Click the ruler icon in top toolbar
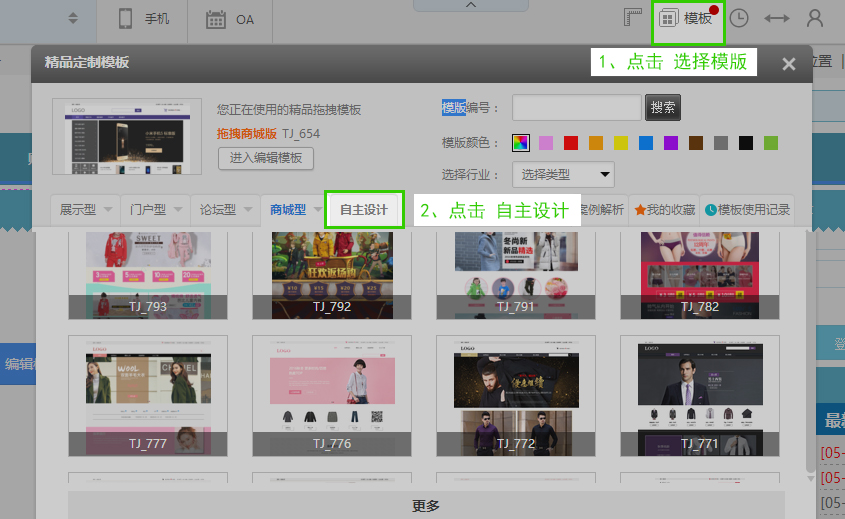 pos(631,19)
